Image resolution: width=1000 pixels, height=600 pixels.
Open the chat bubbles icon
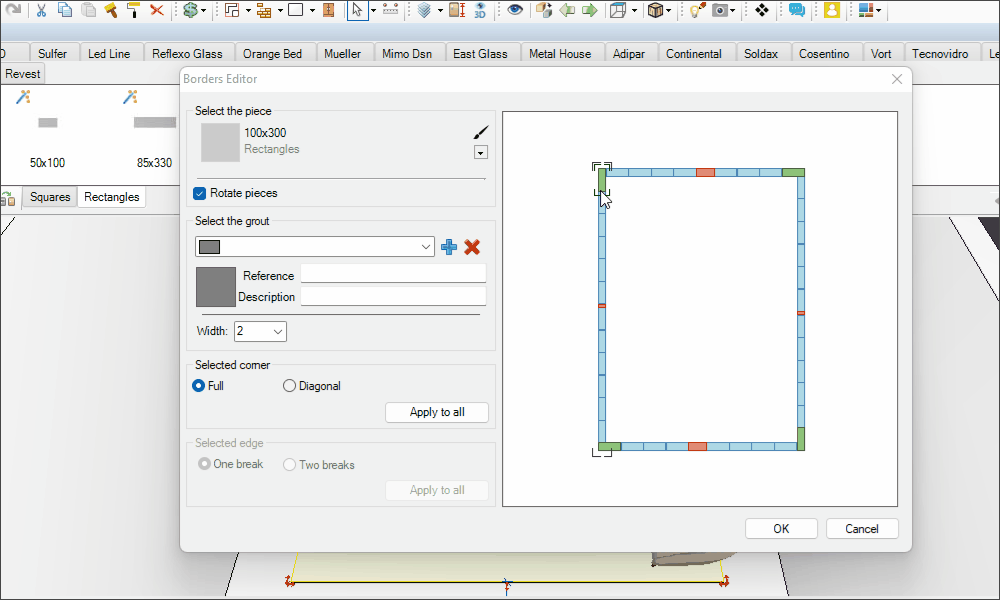tap(797, 10)
